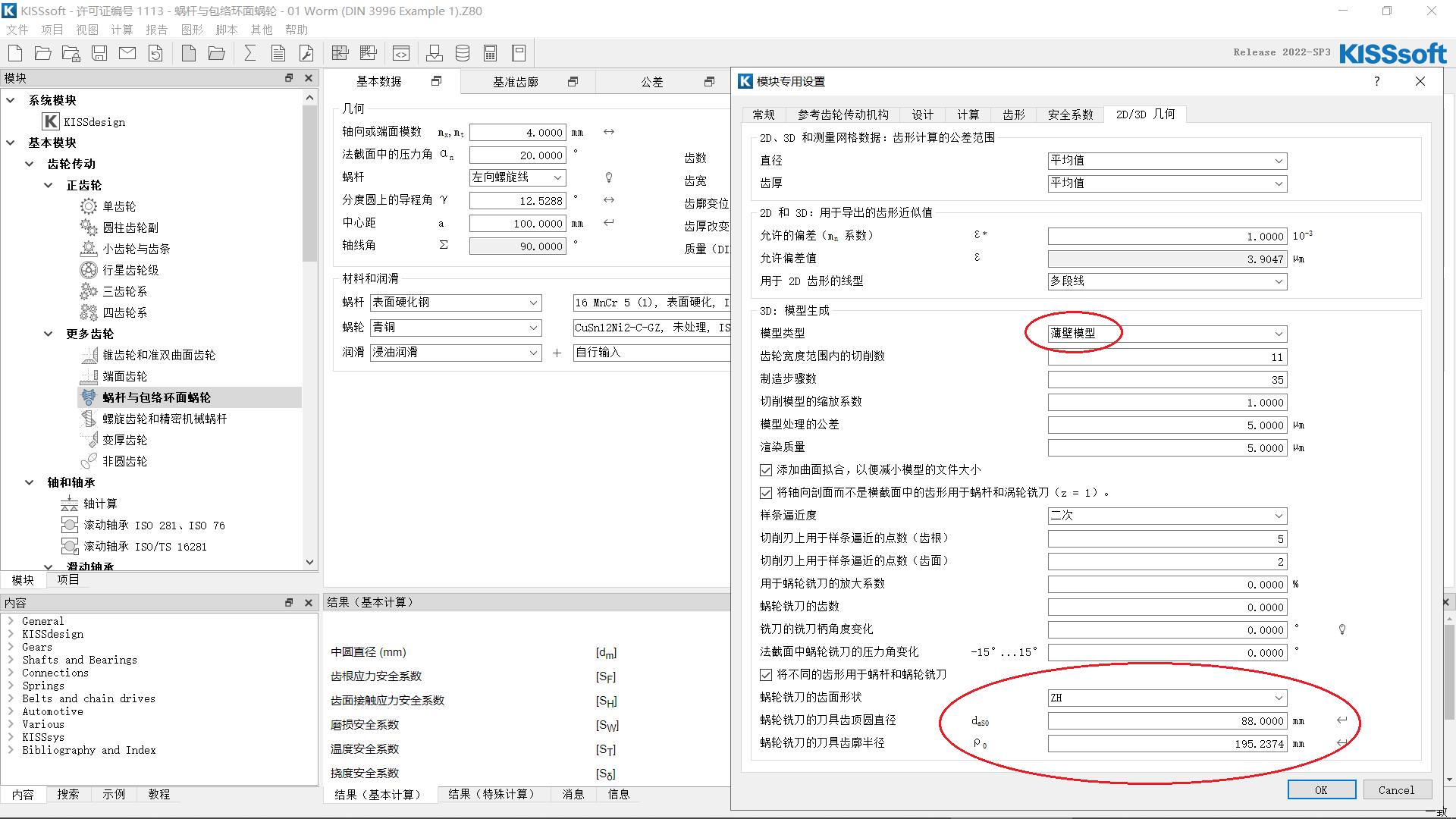Click sizing arrow next to lead angle
The width and height of the screenshot is (1456, 819).
pyautogui.click(x=609, y=200)
